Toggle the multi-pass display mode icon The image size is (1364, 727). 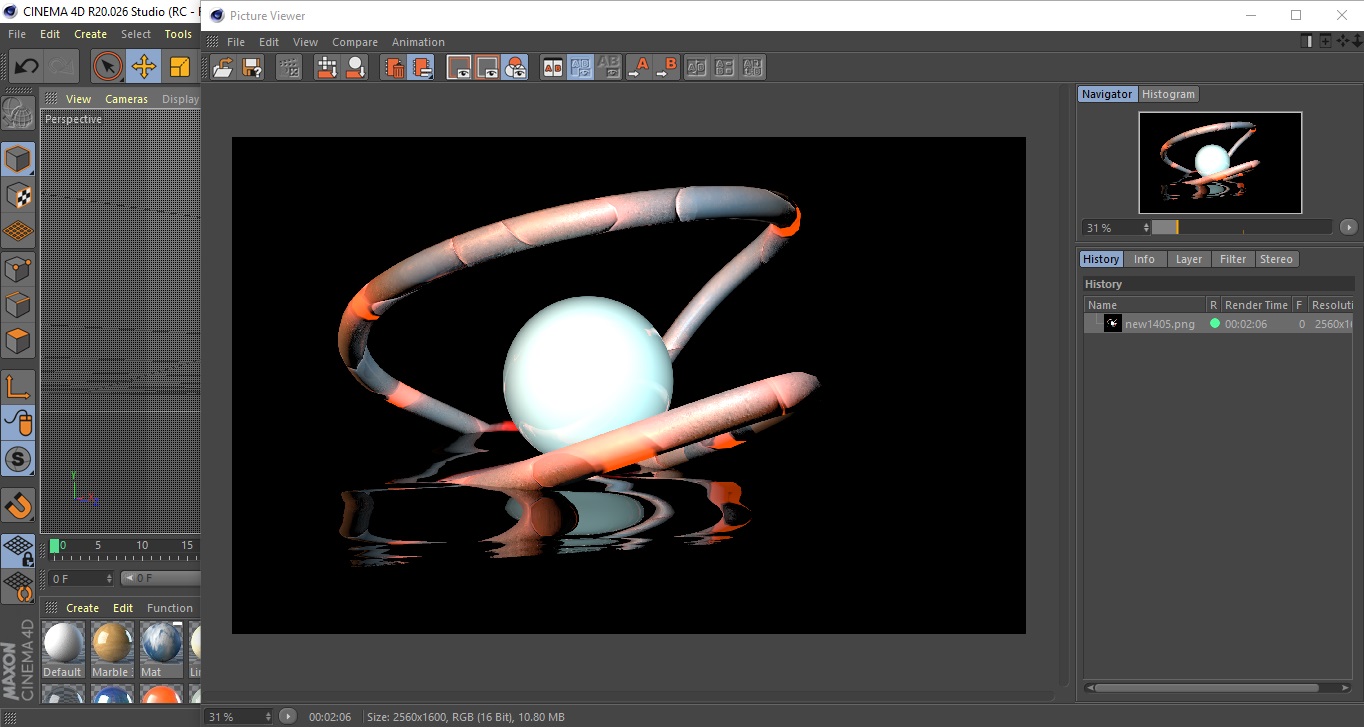tap(515, 67)
